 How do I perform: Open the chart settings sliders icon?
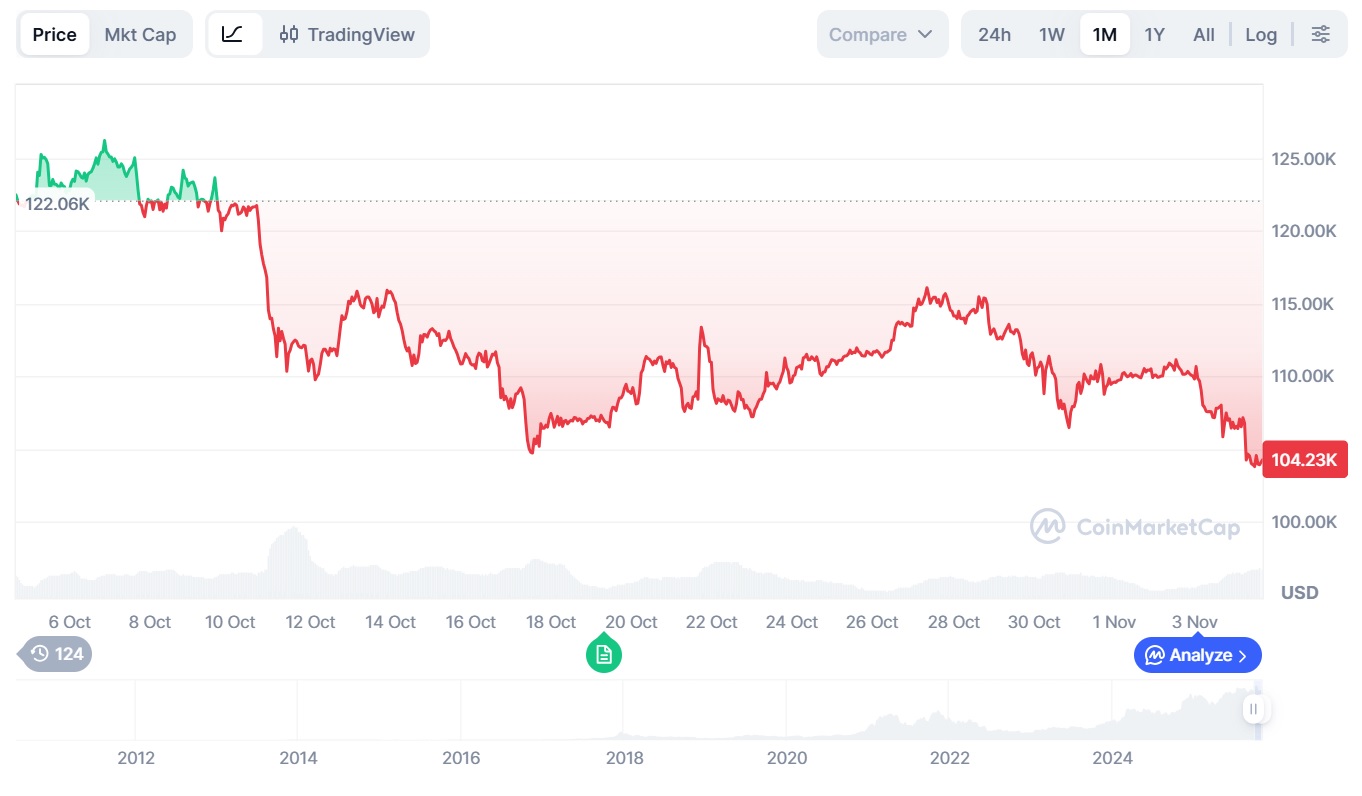coord(1320,33)
